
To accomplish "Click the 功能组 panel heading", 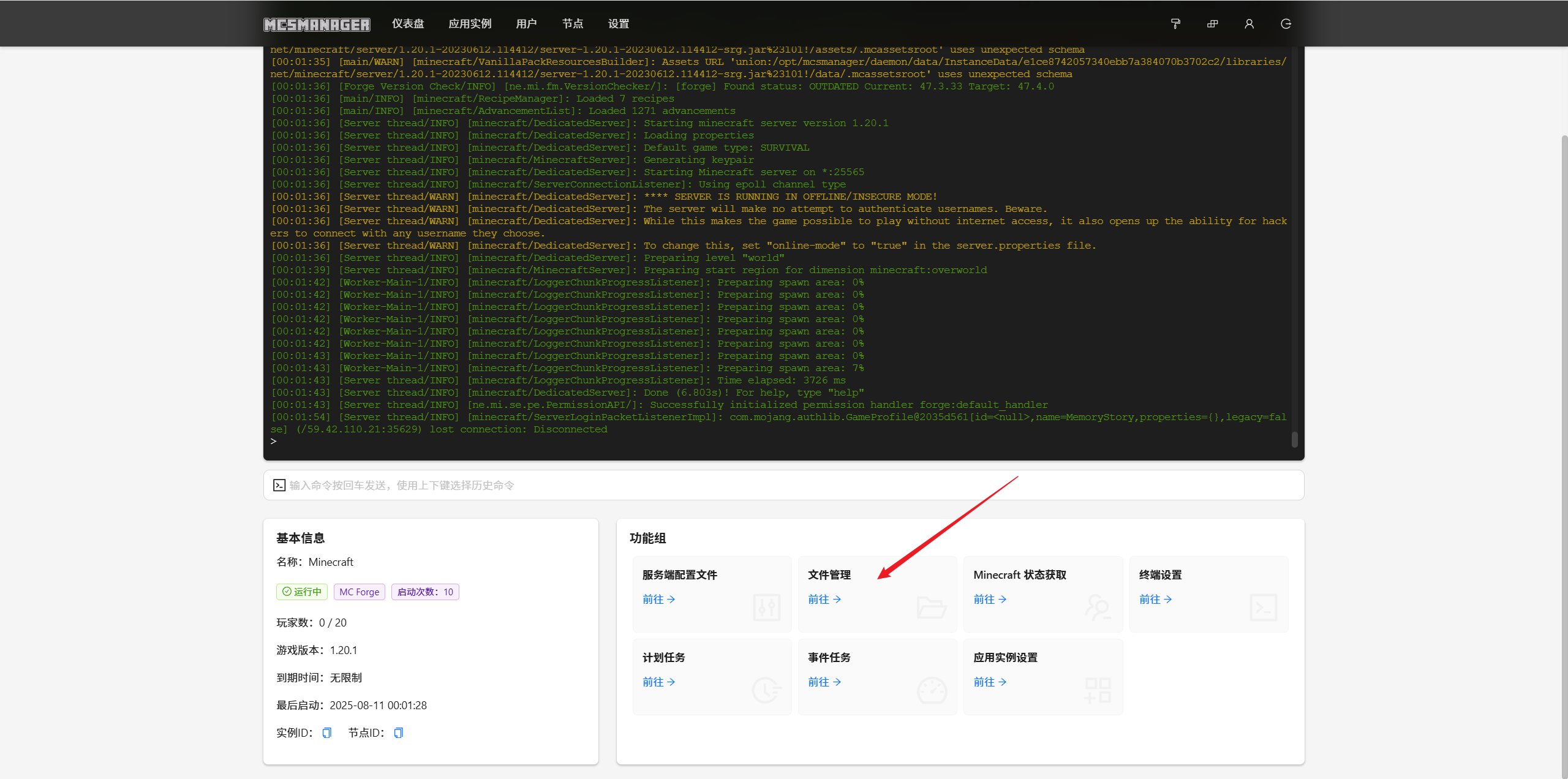I will [x=648, y=538].
